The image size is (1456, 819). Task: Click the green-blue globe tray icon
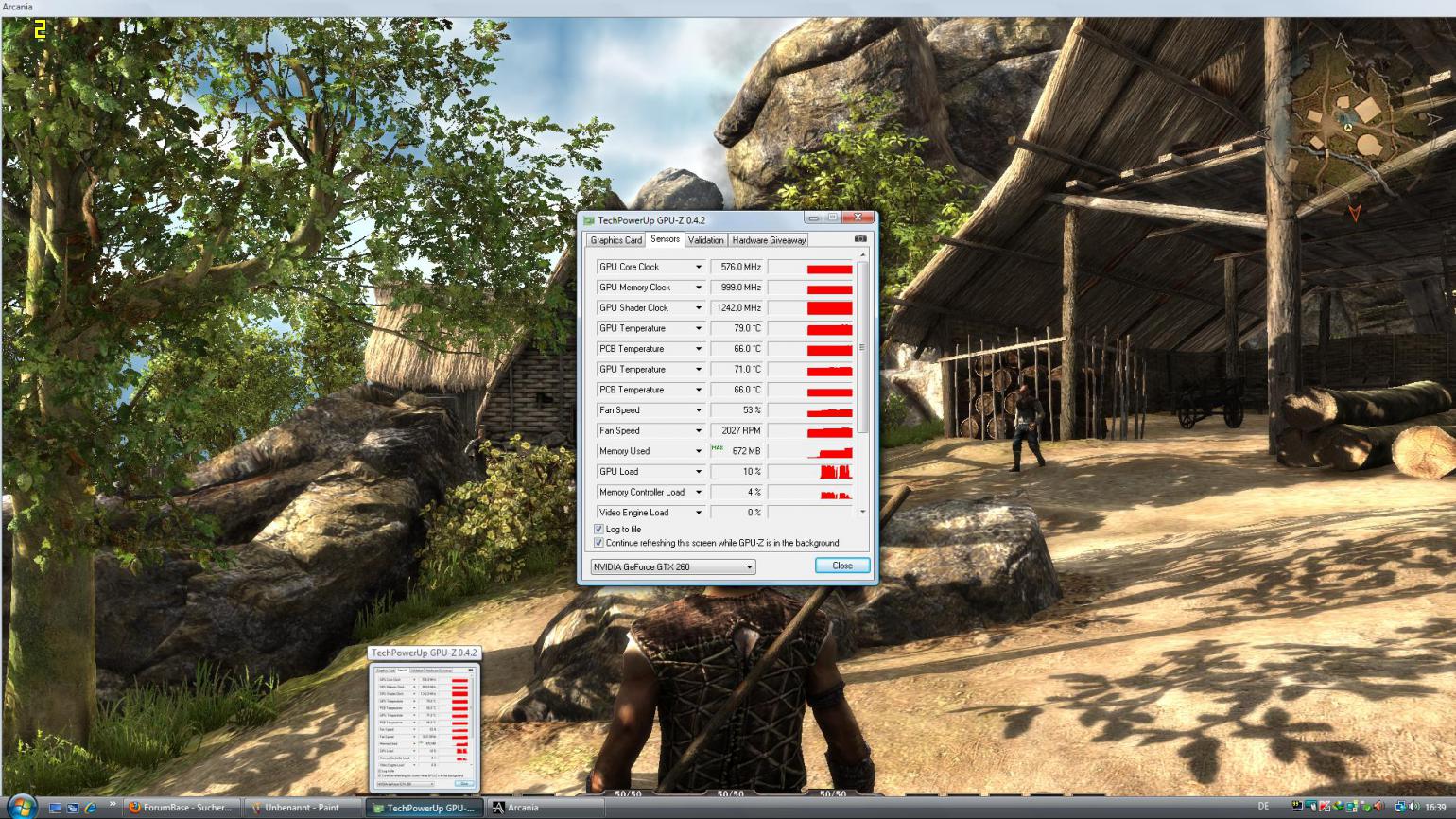click(1338, 806)
